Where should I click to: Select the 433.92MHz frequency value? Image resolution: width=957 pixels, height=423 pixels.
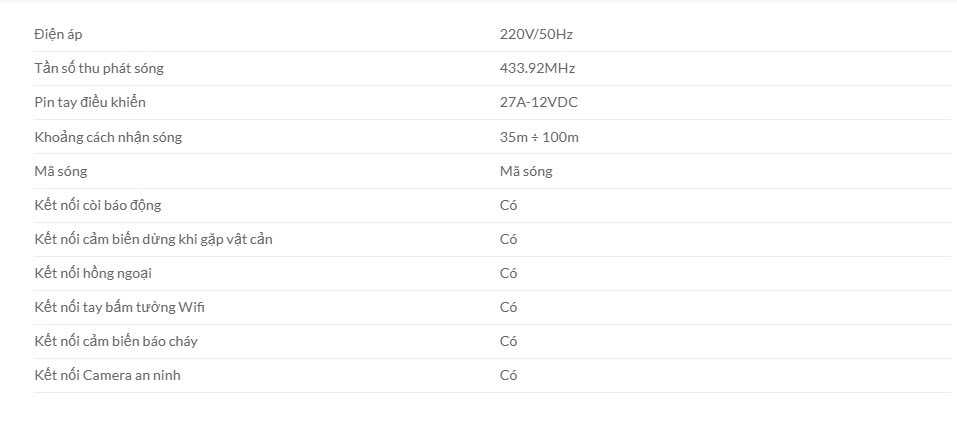pyautogui.click(x=537, y=68)
